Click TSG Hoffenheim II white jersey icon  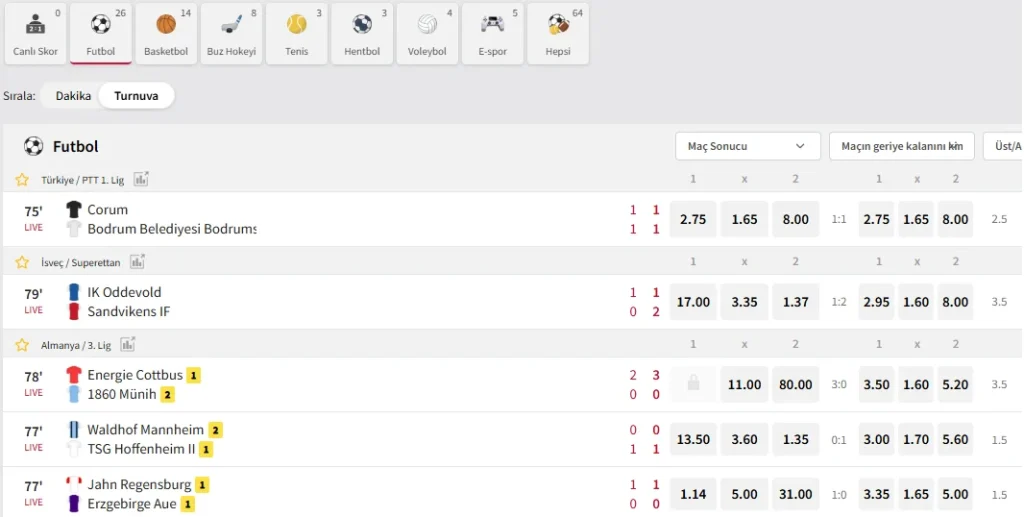(74, 448)
